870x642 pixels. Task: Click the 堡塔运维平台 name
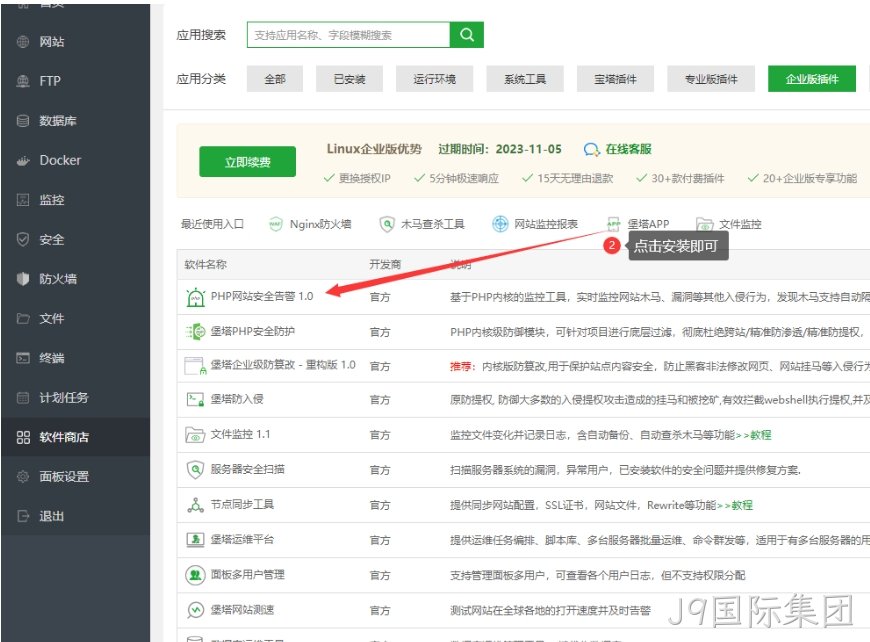(x=242, y=539)
